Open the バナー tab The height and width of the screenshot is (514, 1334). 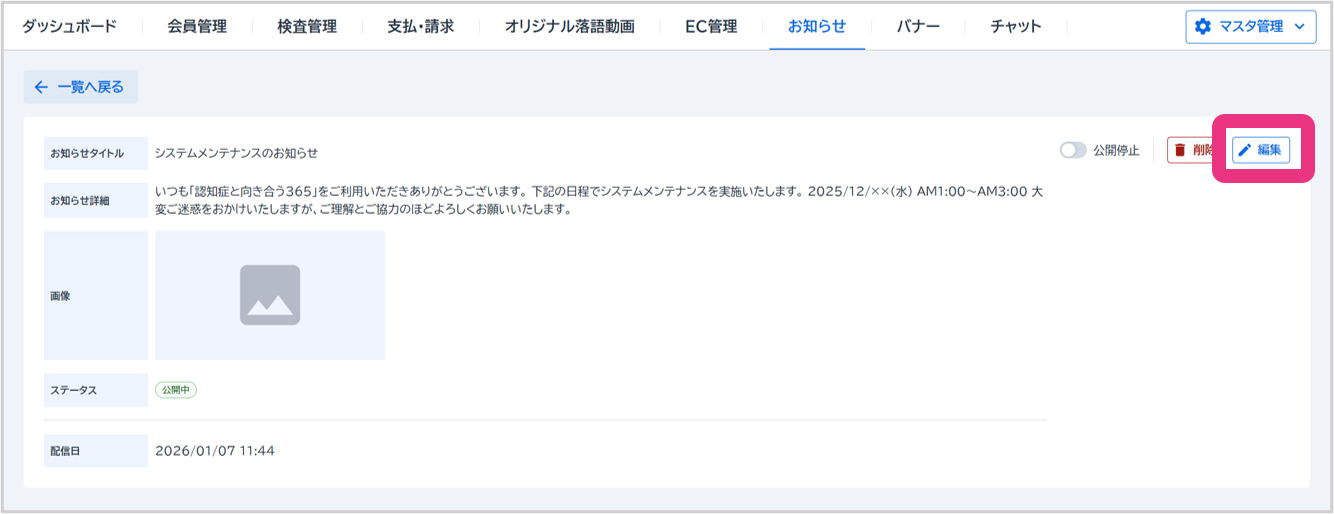click(x=918, y=27)
